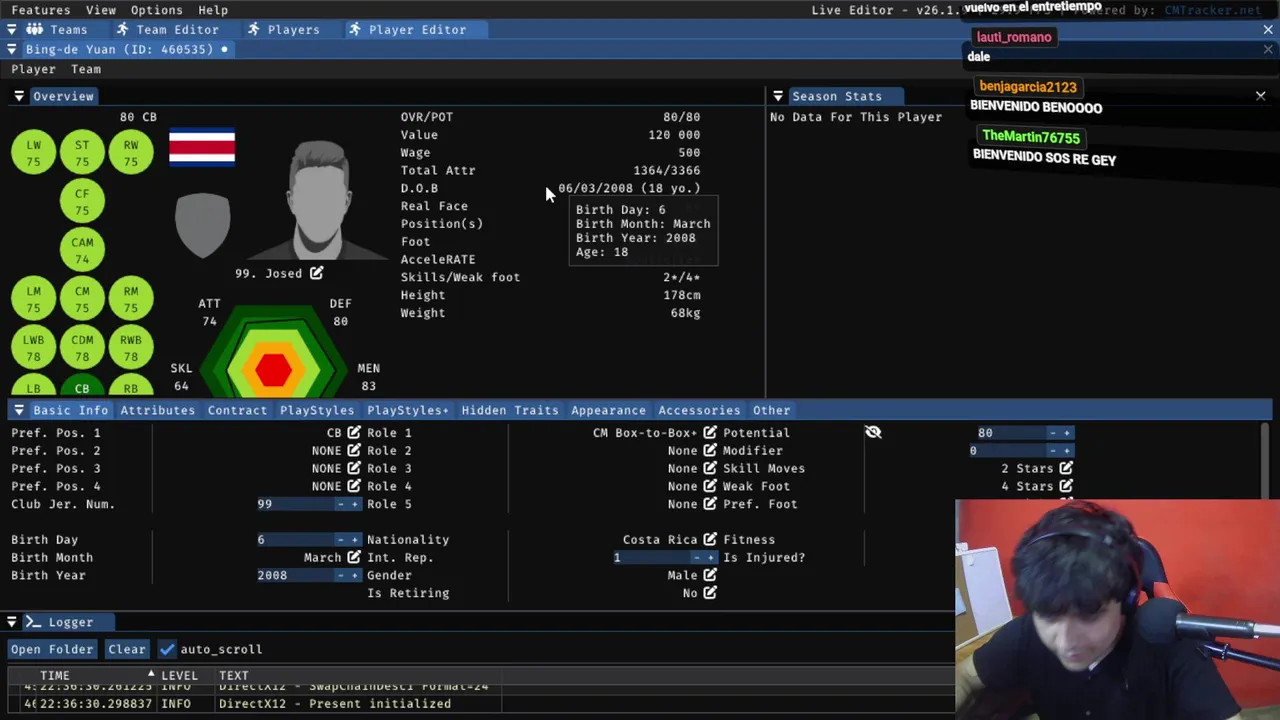Screen dimensions: 1280x720
Task: Decrease Modifier value
Action: pos(1054,451)
